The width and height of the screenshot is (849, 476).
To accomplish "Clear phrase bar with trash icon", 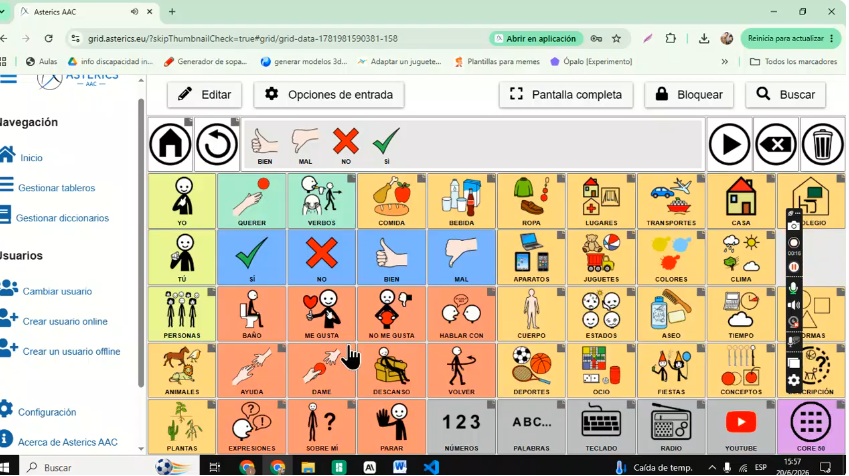I will coord(822,145).
